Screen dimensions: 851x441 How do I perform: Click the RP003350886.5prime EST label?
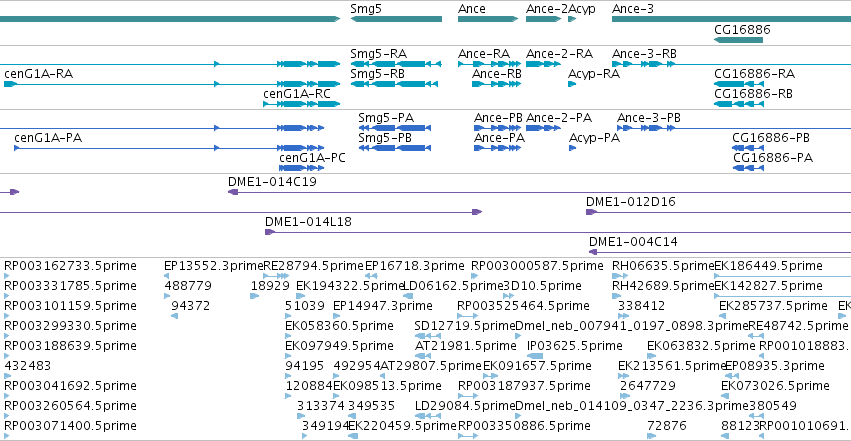pyautogui.click(x=524, y=426)
